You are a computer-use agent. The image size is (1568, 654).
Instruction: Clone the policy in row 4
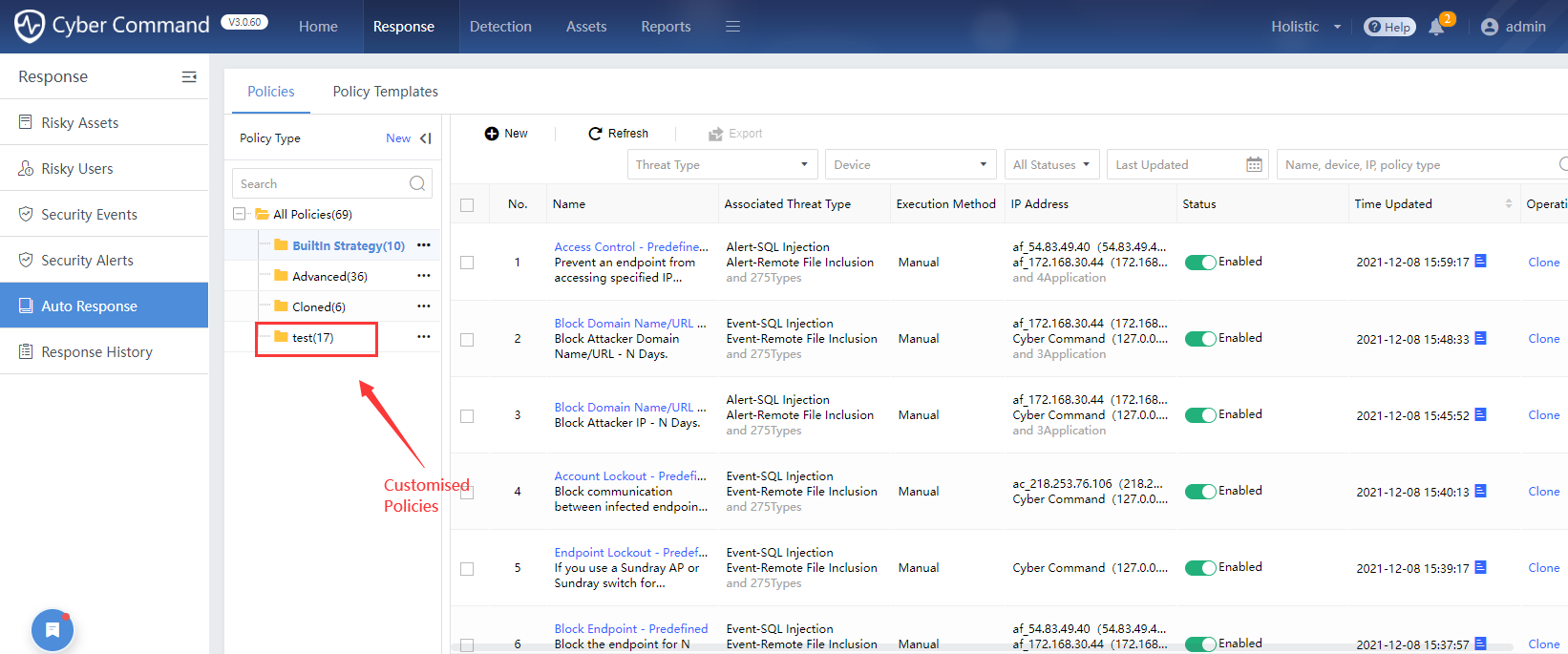1543,492
